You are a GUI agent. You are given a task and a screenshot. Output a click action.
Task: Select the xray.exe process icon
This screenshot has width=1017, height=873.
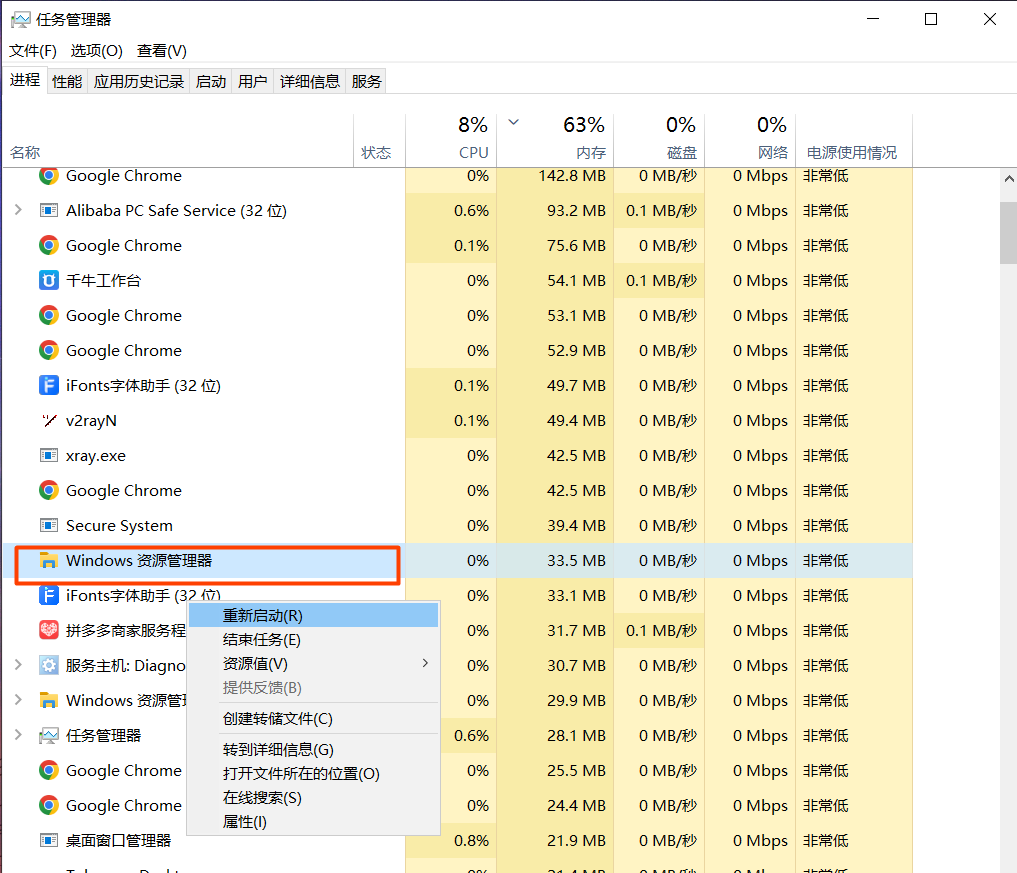[48, 455]
